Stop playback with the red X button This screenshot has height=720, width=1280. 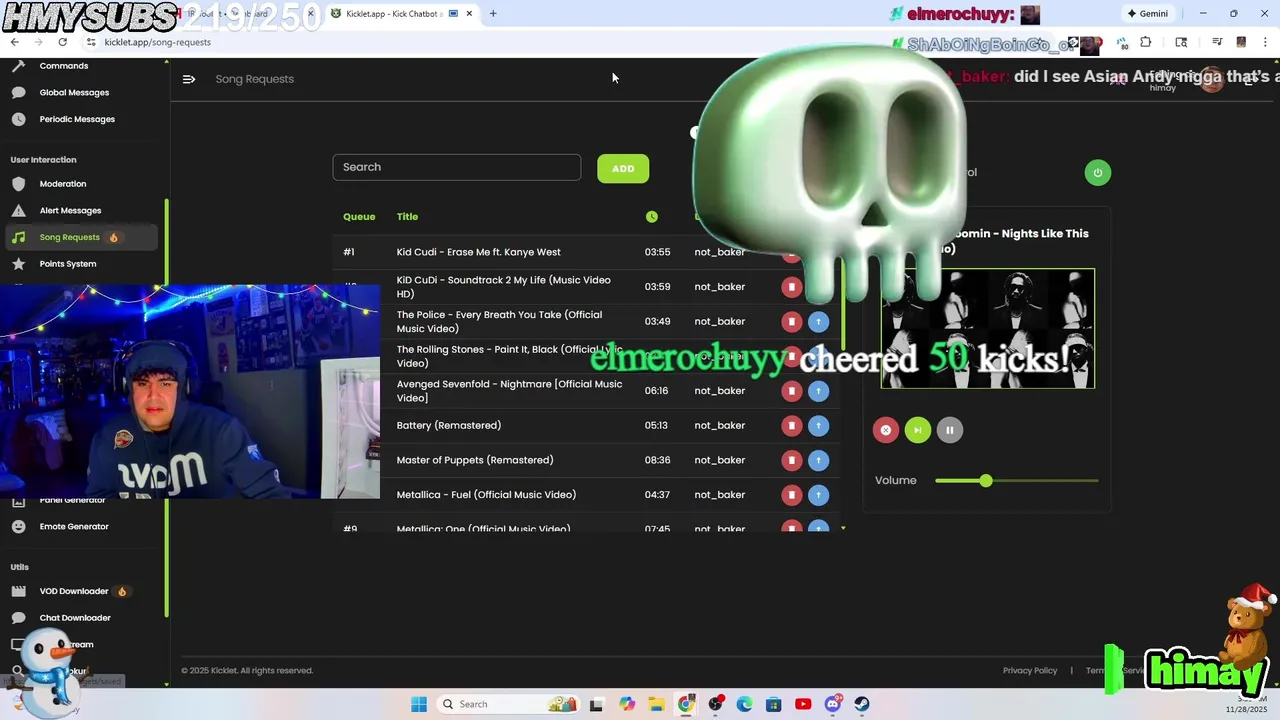pyautogui.click(x=885, y=430)
